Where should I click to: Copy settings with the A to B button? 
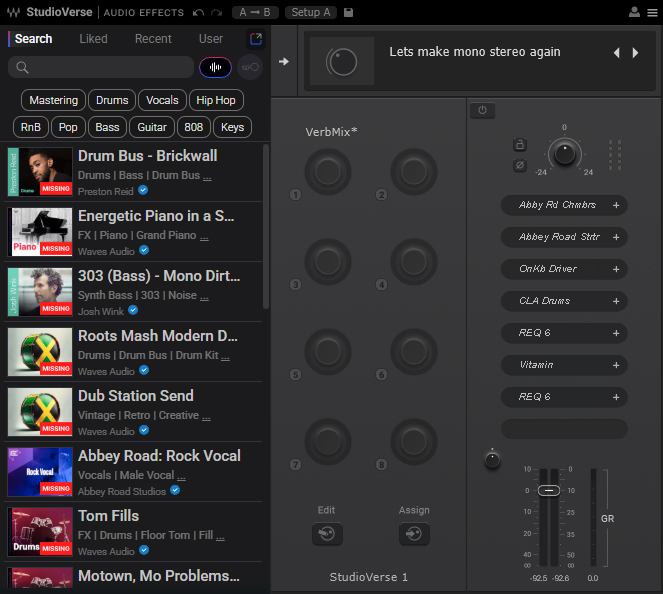pyautogui.click(x=255, y=12)
